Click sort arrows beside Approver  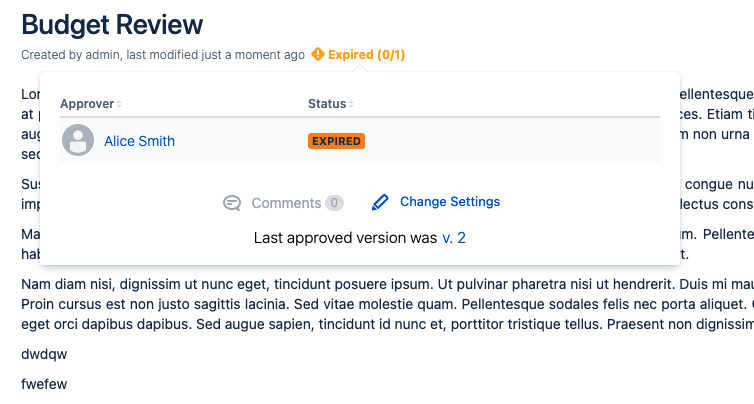[x=120, y=105]
